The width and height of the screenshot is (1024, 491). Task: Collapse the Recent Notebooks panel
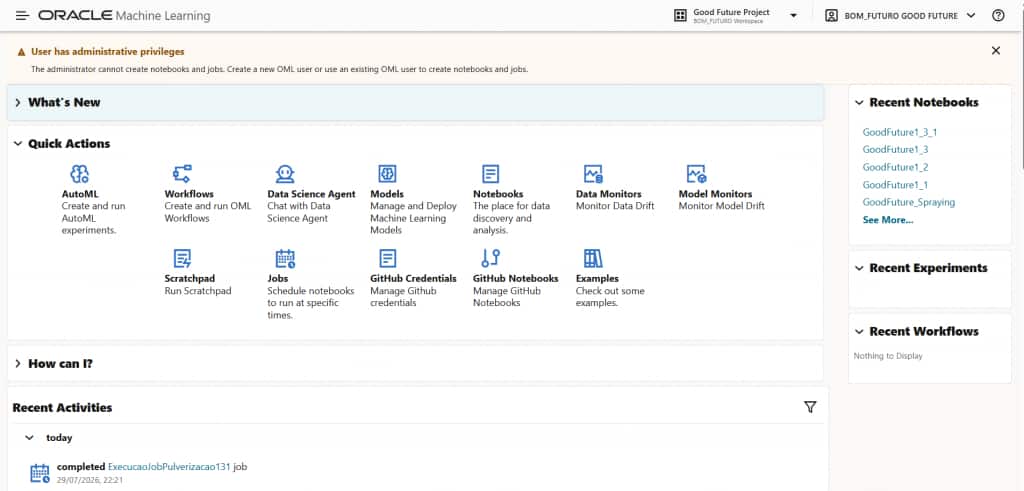click(859, 103)
